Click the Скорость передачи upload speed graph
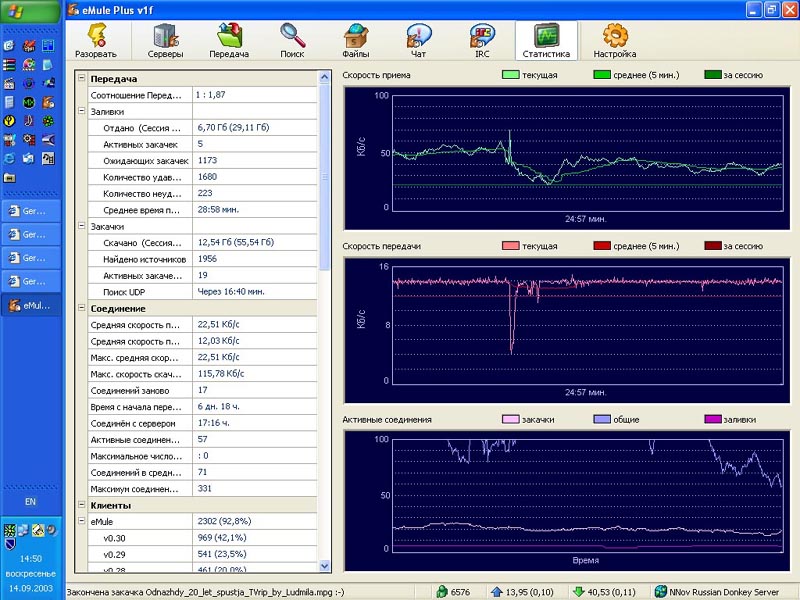This screenshot has width=800, height=600. 567,331
